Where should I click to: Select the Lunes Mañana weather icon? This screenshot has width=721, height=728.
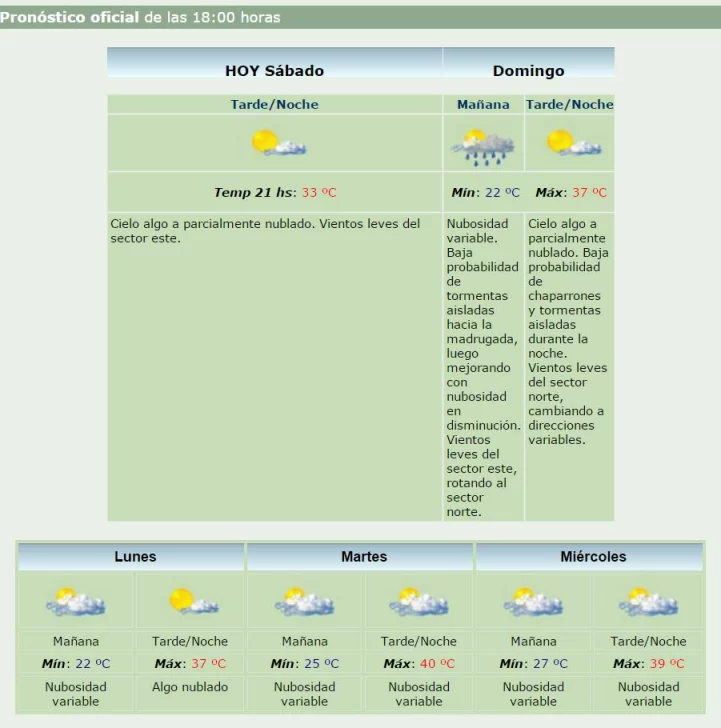[75, 602]
